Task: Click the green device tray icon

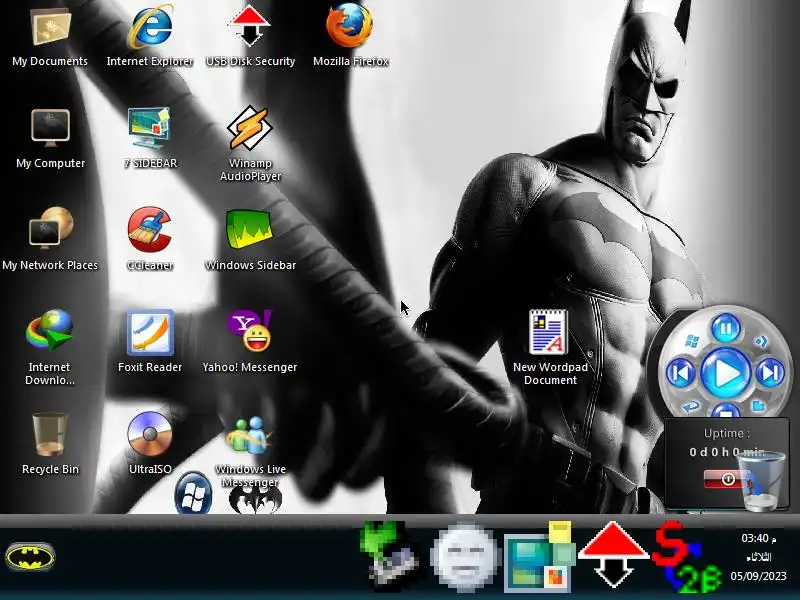Action: (x=390, y=558)
